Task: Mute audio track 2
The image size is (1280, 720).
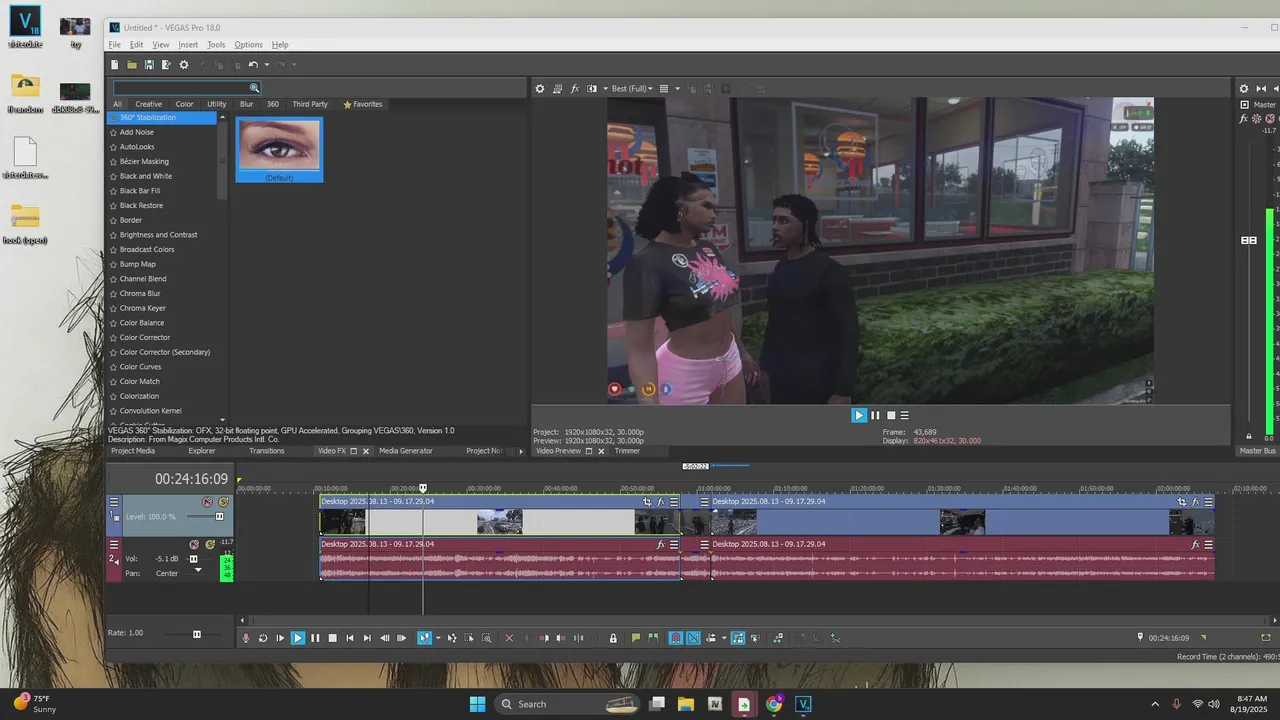Action: tap(194, 544)
